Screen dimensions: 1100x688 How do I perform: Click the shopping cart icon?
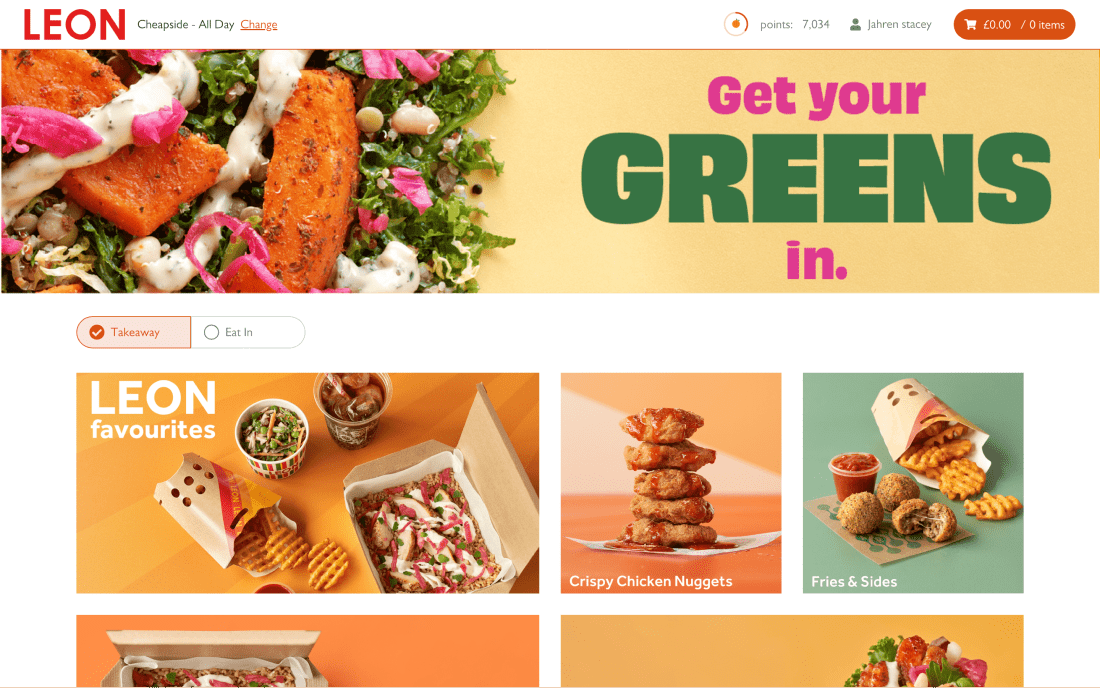point(970,25)
